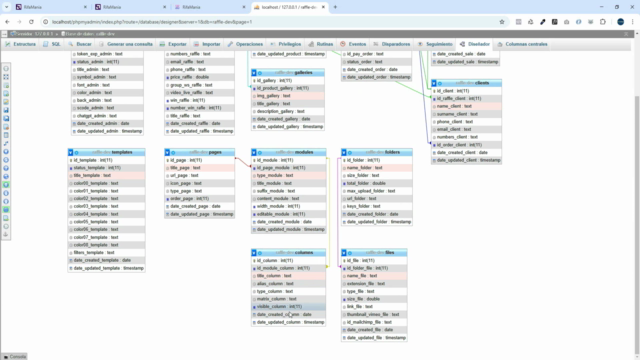The height and width of the screenshot is (360, 640).
Task: Switch to the first RifaMania browser tab
Action: pyautogui.click(x=50, y=7)
